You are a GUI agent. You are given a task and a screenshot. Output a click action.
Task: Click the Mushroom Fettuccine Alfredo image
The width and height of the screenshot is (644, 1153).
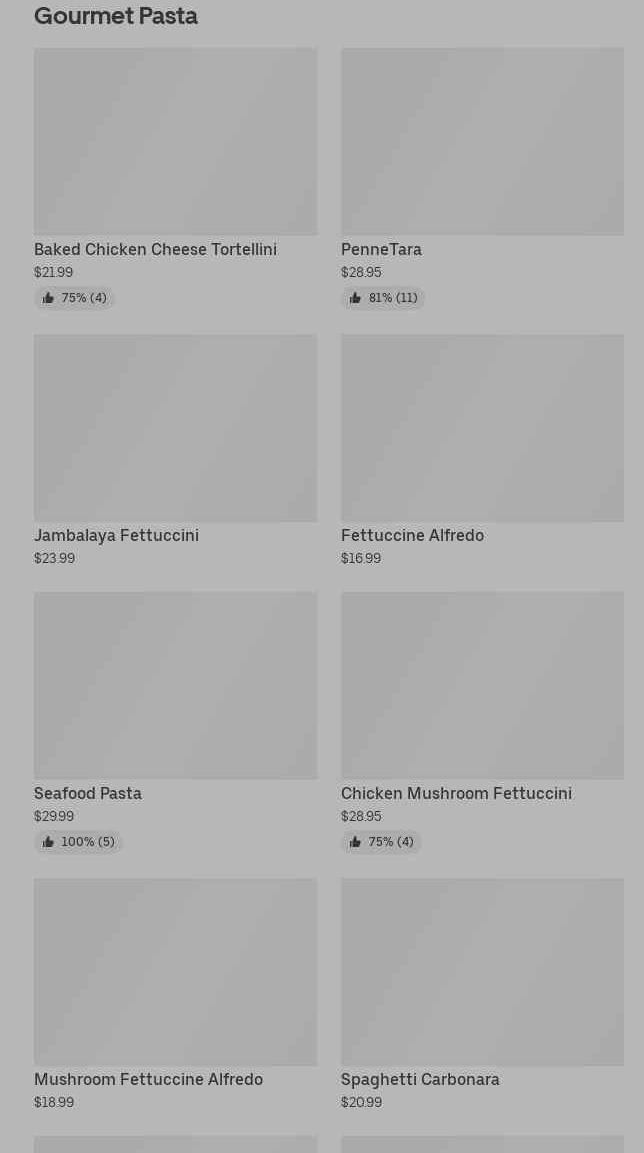tap(175, 972)
